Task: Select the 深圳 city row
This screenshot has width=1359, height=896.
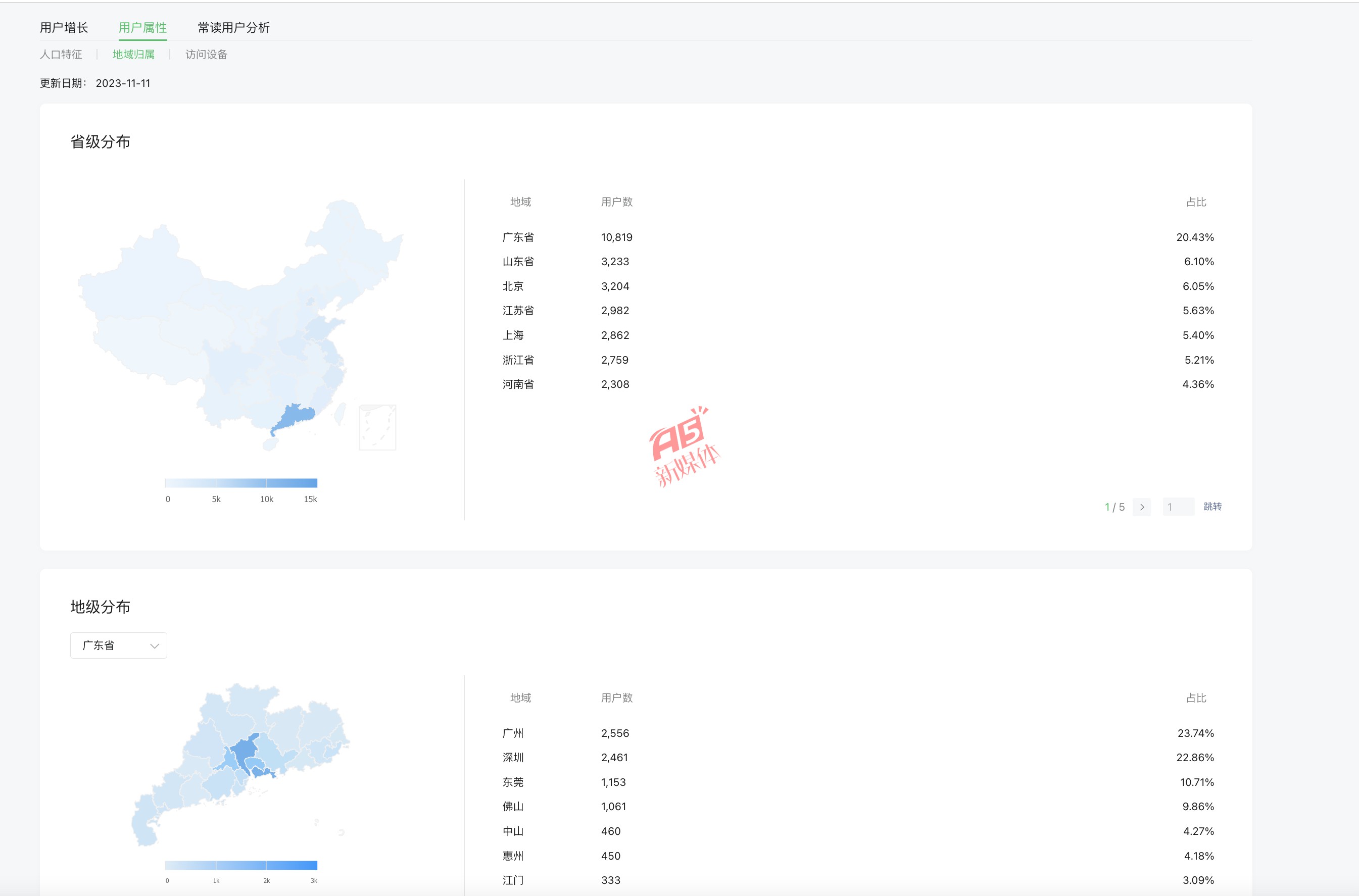Action: [858, 758]
